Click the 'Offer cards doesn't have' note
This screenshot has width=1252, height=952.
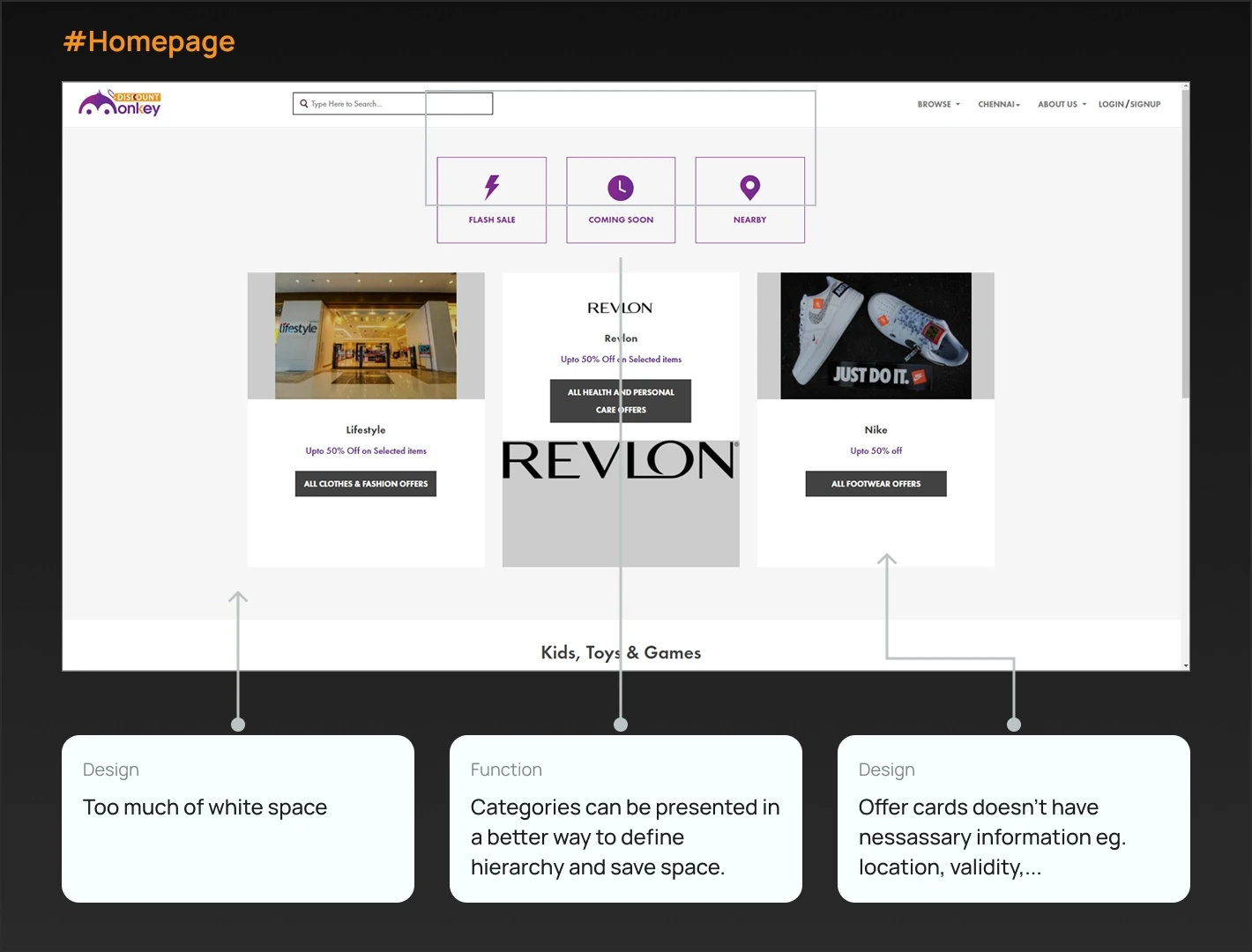[x=992, y=837]
